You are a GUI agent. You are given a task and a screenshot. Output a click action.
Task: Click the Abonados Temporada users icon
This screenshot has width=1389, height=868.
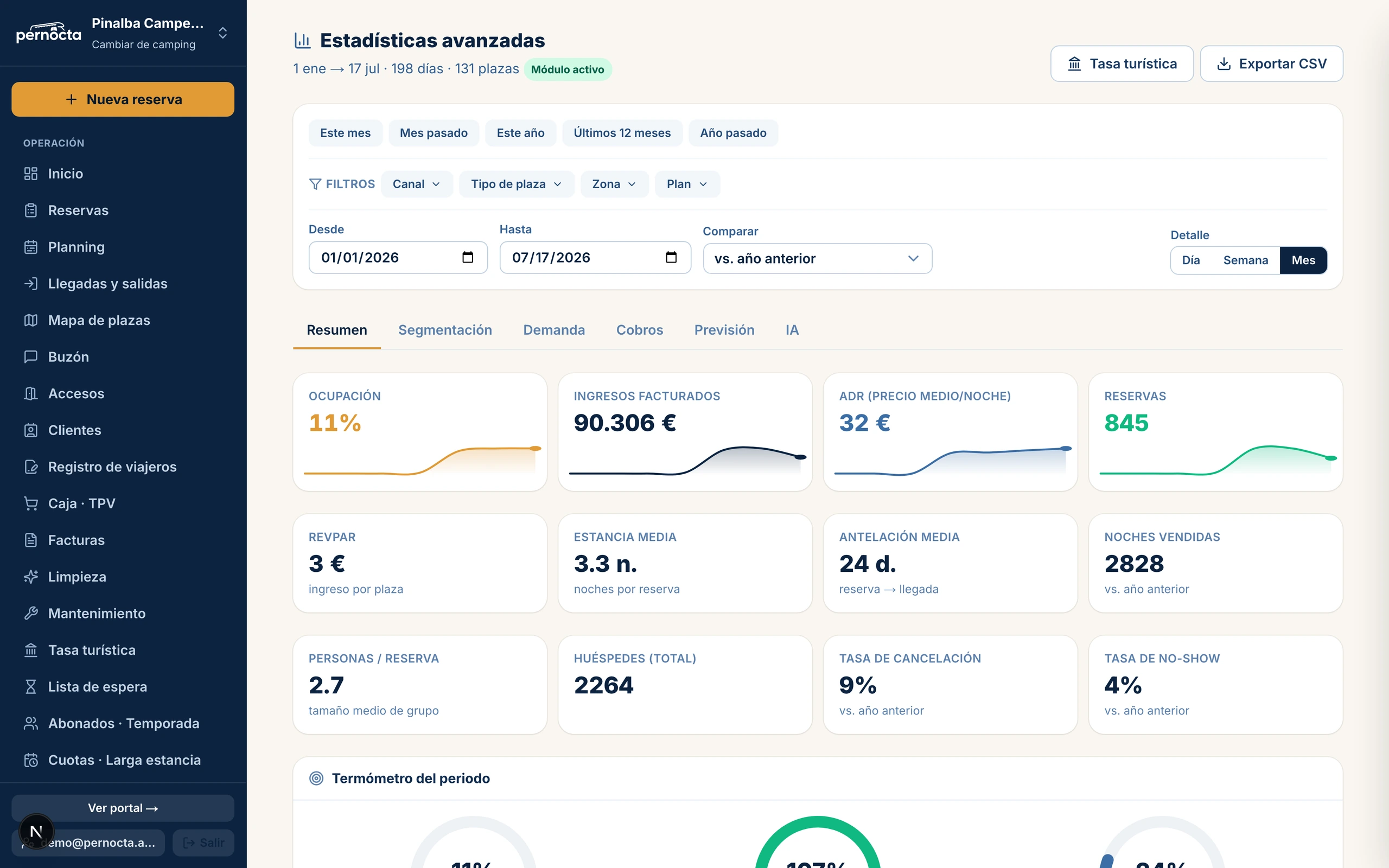tap(31, 724)
